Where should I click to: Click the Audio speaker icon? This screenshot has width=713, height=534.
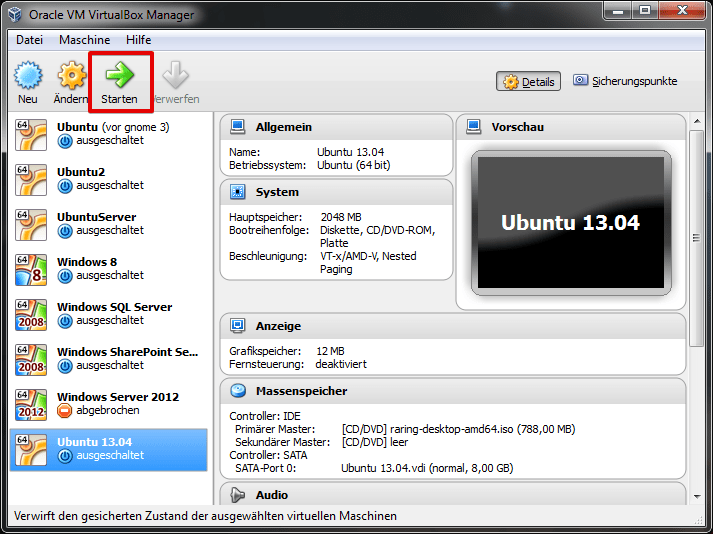click(237, 495)
